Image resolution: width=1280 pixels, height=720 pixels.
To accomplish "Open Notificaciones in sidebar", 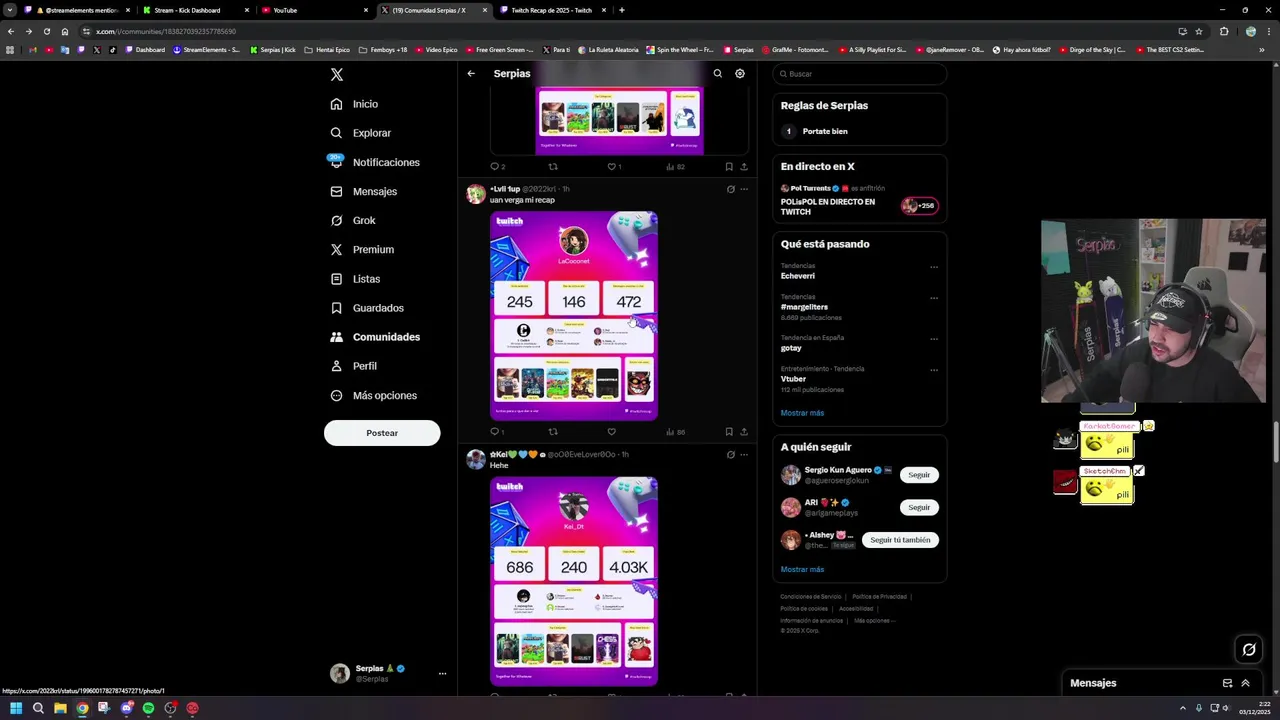I will coord(375,162).
